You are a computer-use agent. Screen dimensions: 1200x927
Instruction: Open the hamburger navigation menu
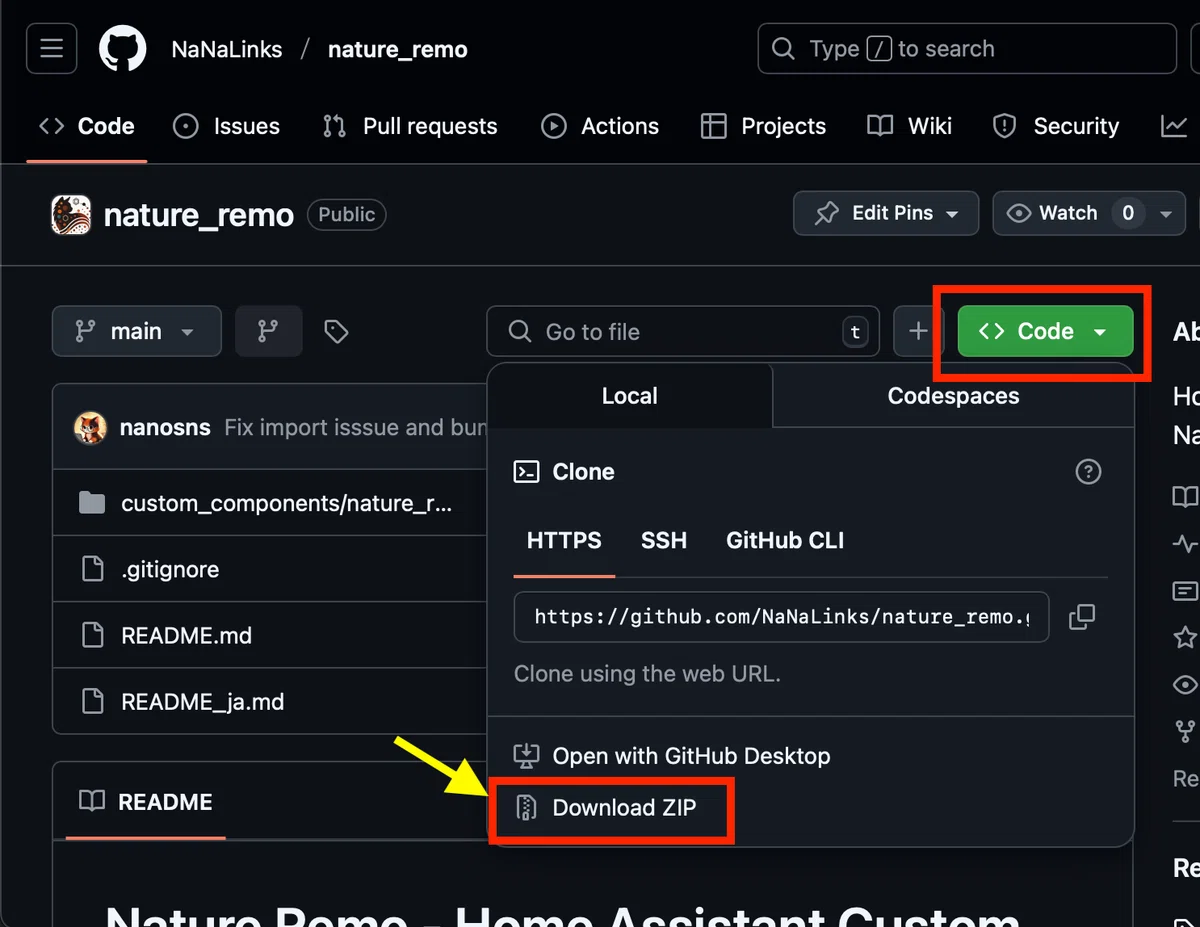[52, 49]
